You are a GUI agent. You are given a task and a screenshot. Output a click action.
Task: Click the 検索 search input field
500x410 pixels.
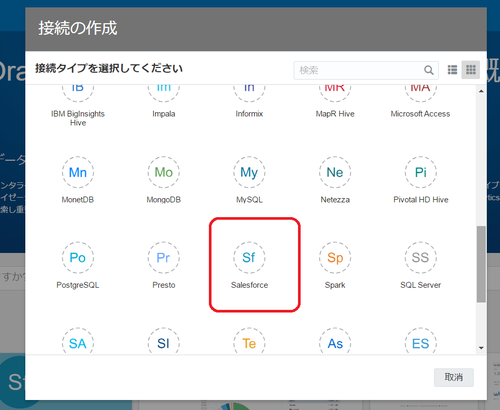366,70
